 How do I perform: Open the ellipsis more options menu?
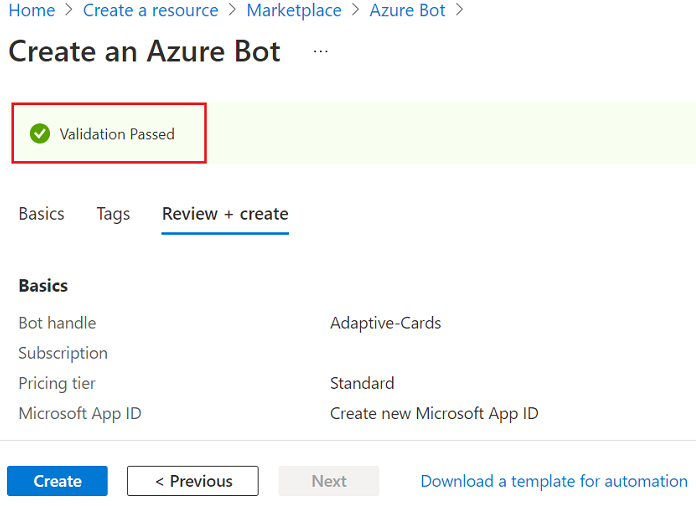coord(320,51)
